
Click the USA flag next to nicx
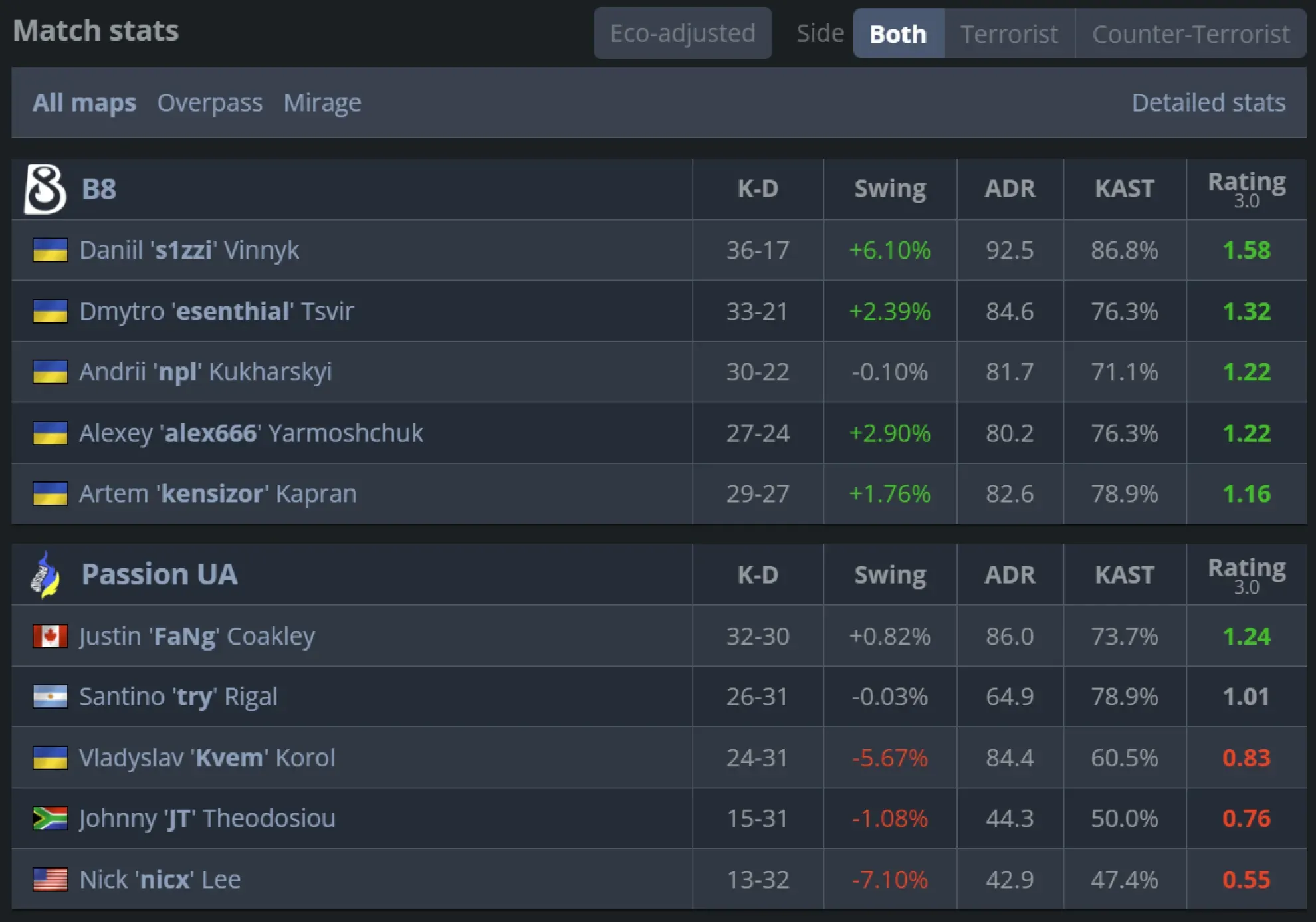click(x=51, y=879)
